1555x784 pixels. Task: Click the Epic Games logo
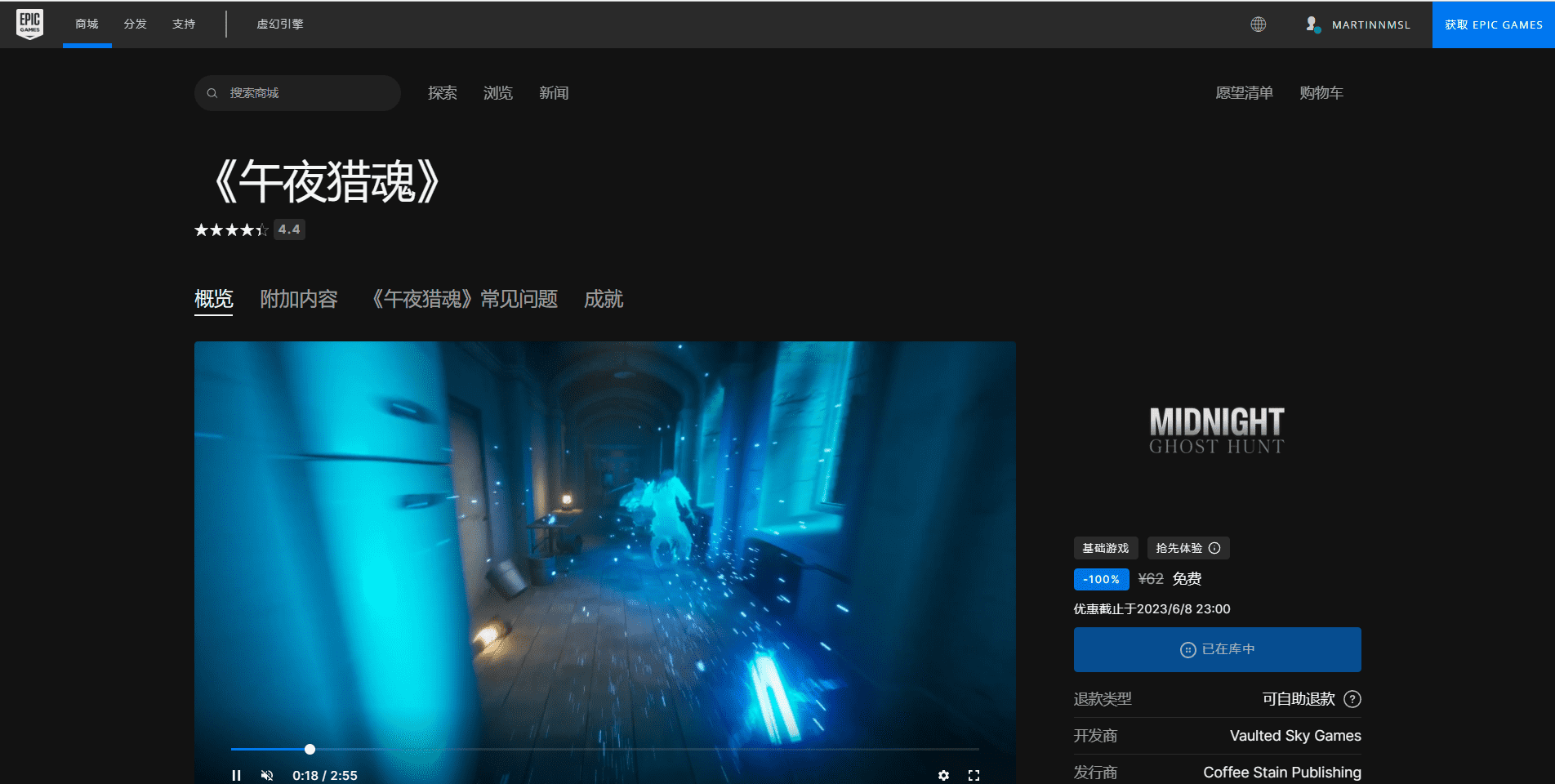[x=30, y=24]
